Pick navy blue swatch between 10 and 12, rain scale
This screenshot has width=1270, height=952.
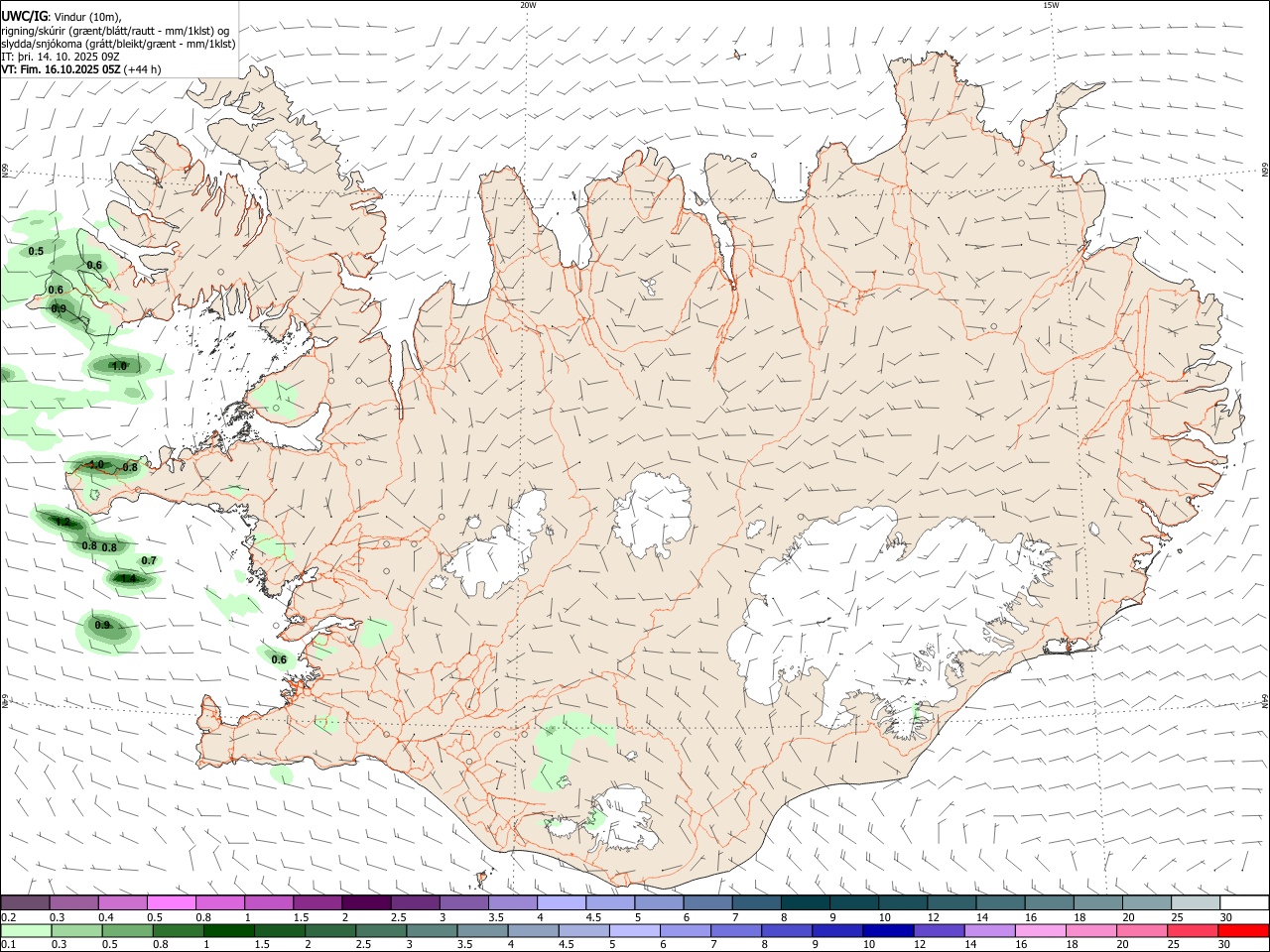(888, 930)
